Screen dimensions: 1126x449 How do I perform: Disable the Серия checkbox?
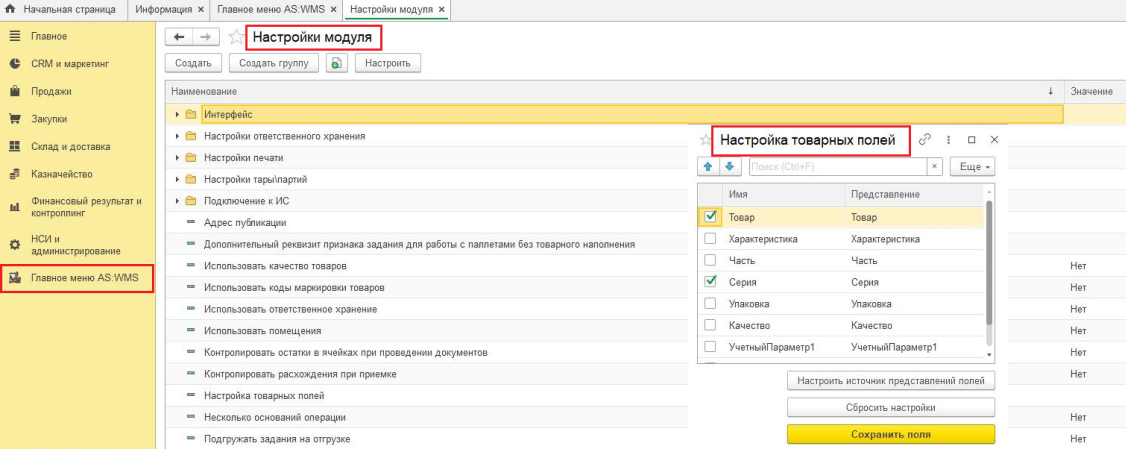(710, 282)
